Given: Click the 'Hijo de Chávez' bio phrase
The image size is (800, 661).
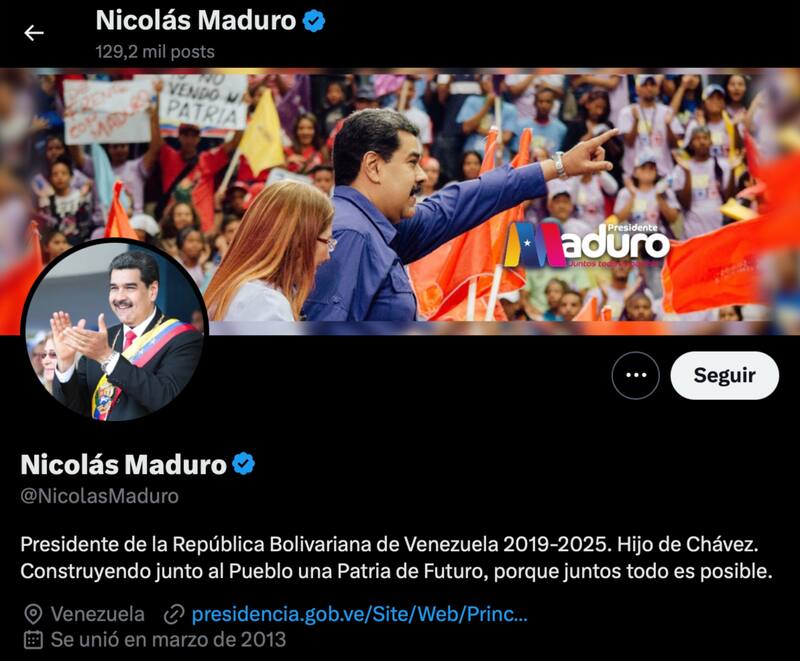Looking at the screenshot, I should pyautogui.click(x=687, y=545).
